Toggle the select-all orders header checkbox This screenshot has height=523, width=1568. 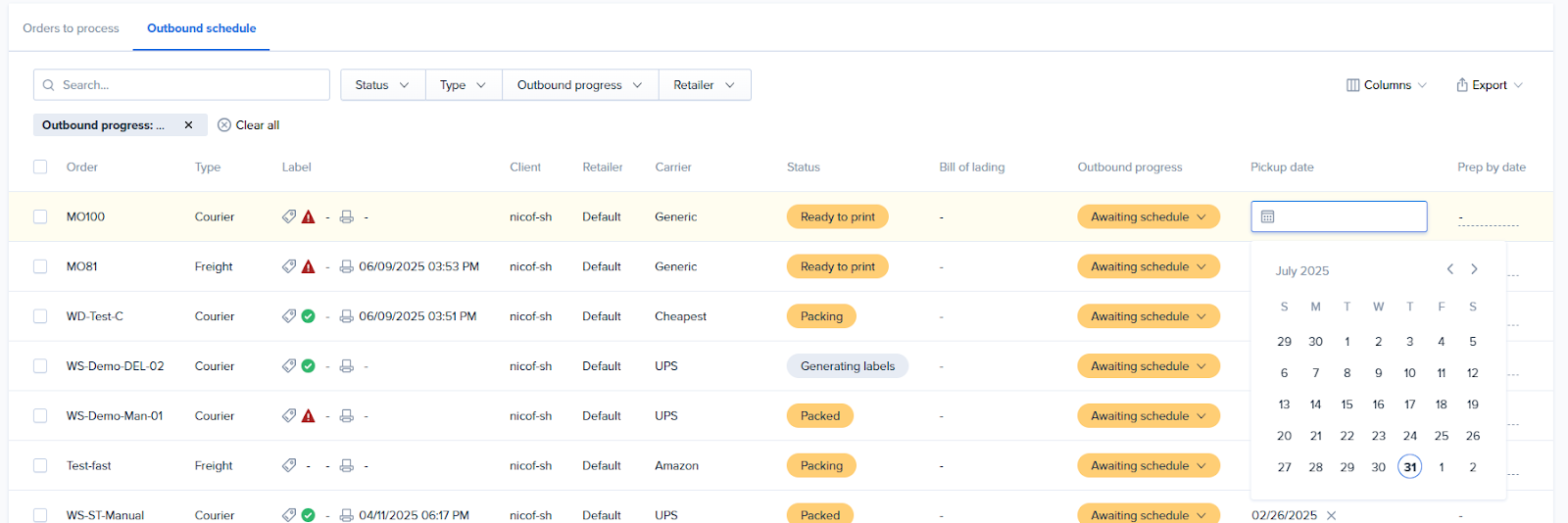(40, 166)
